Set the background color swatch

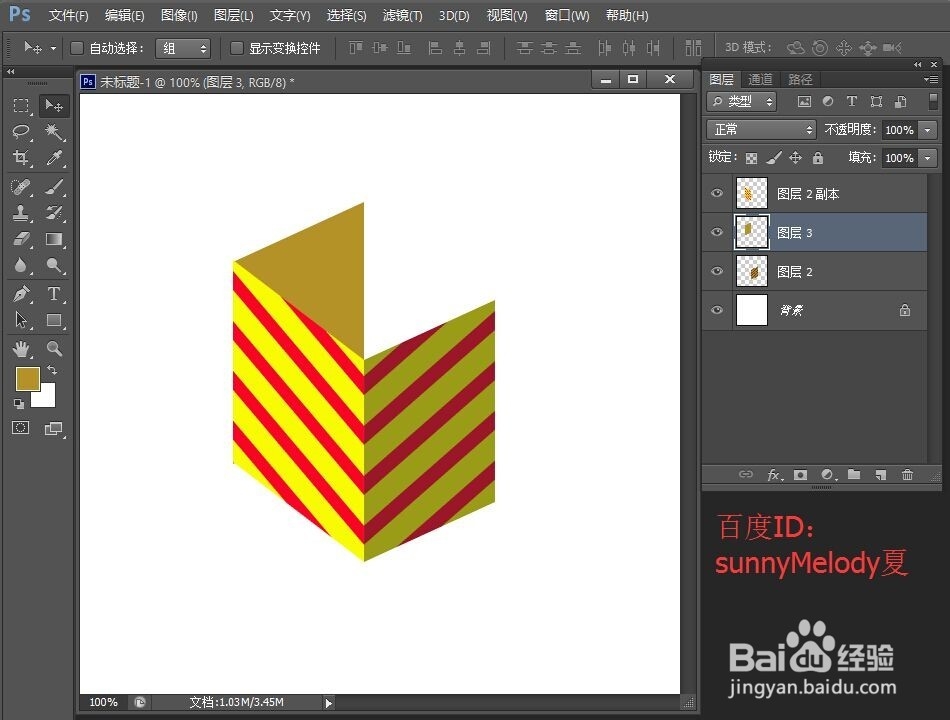click(47, 397)
